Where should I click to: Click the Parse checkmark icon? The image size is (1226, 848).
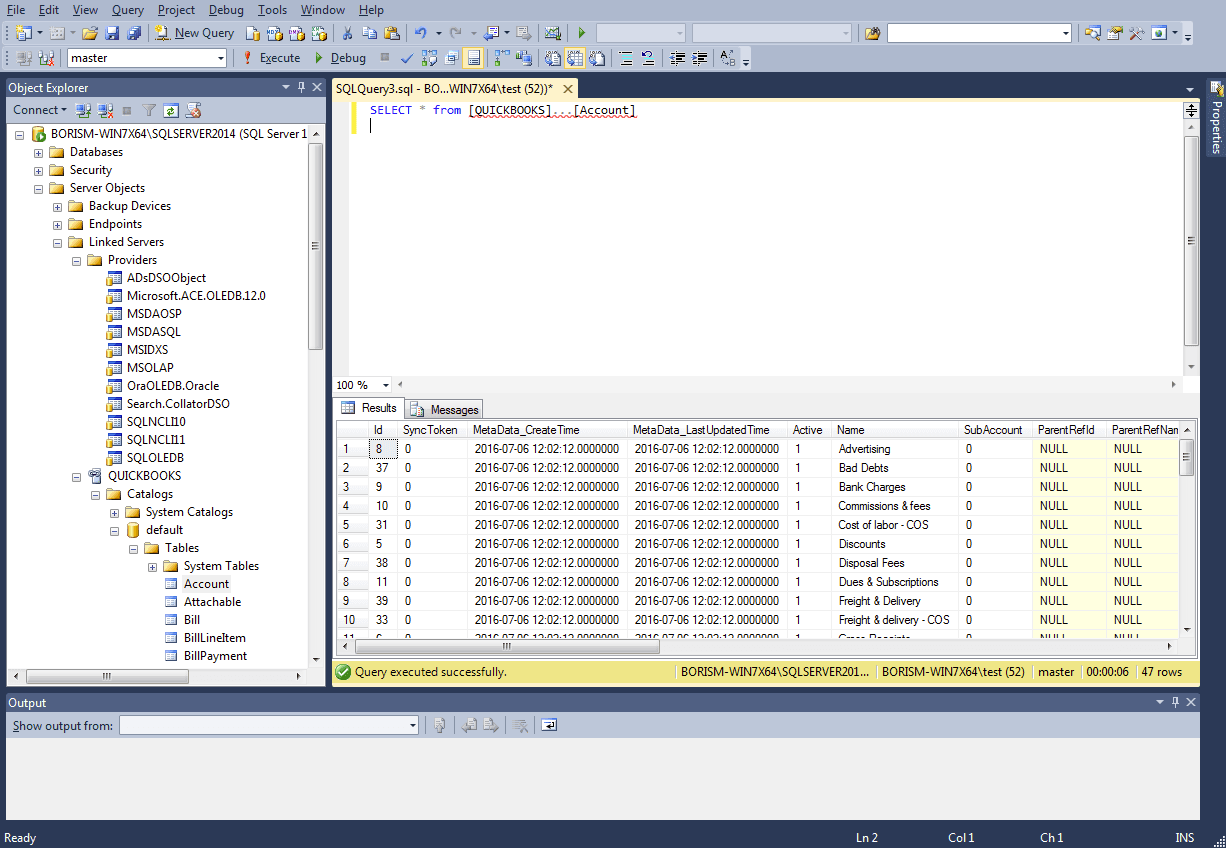(407, 58)
